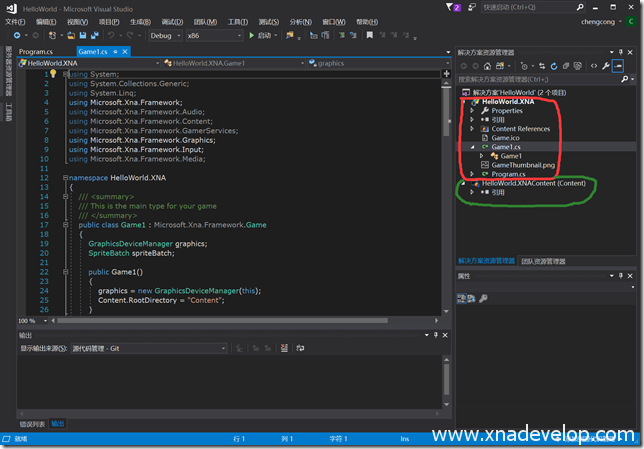Click the categorized view icon in Properties panel
This screenshot has width=644, height=449.
463,298
